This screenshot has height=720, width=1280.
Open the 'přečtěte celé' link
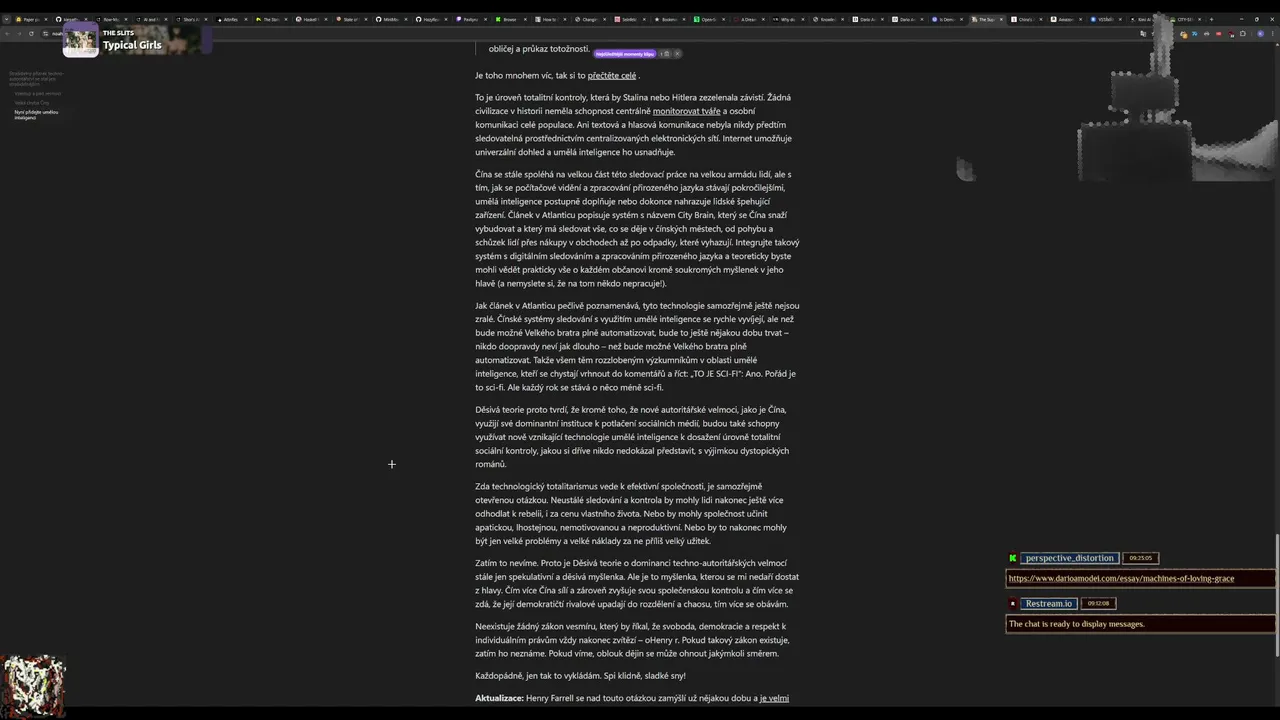click(612, 75)
